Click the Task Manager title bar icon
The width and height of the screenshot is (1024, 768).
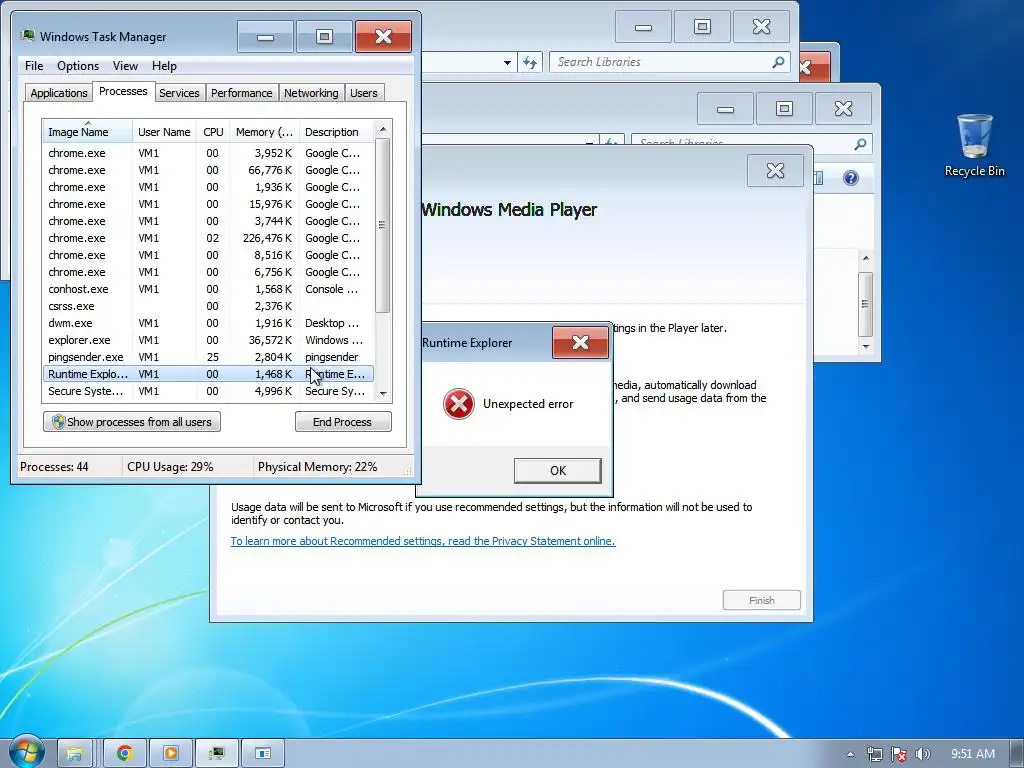(27, 36)
